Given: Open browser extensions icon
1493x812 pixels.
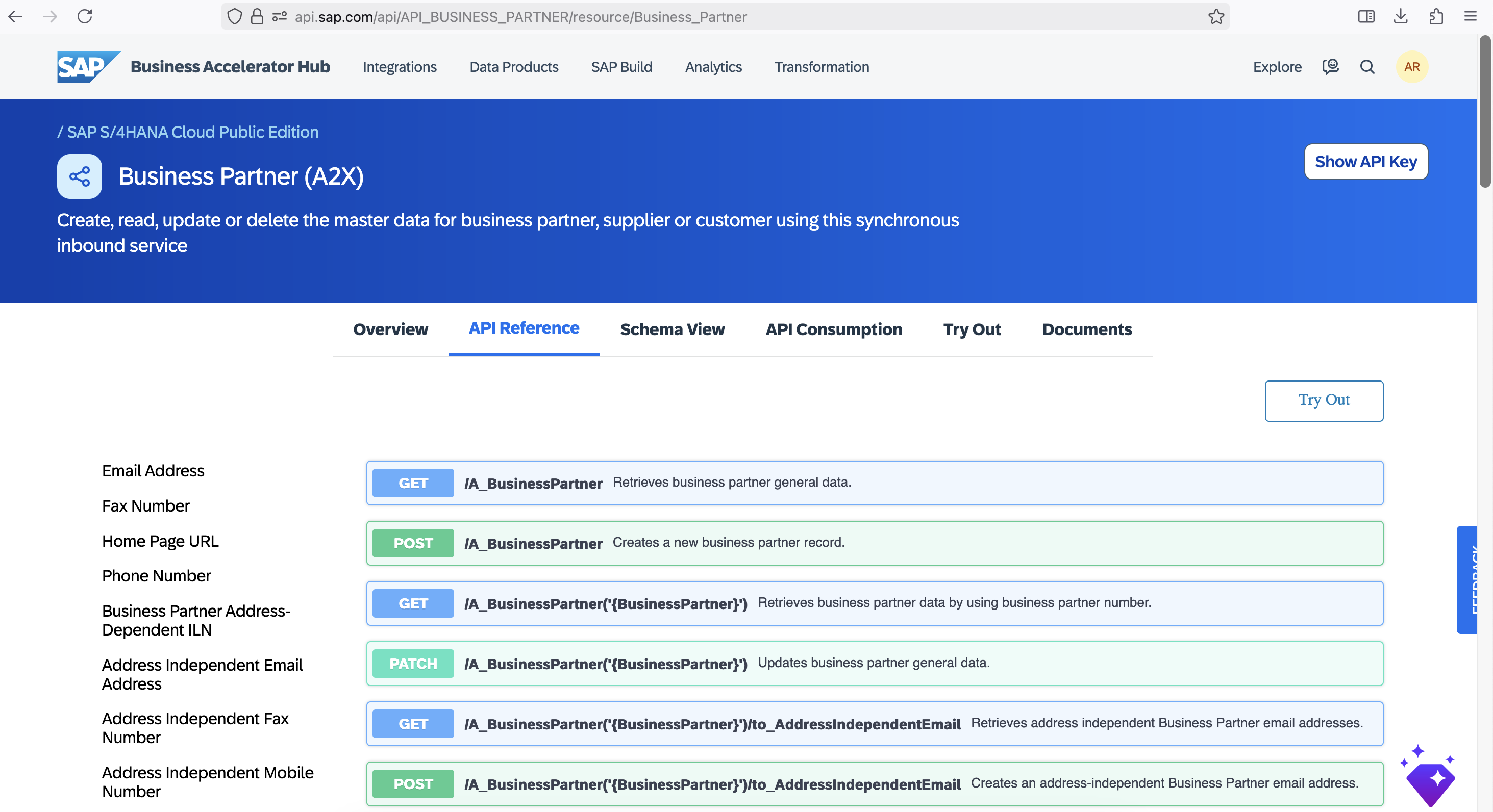Looking at the screenshot, I should tap(1436, 17).
